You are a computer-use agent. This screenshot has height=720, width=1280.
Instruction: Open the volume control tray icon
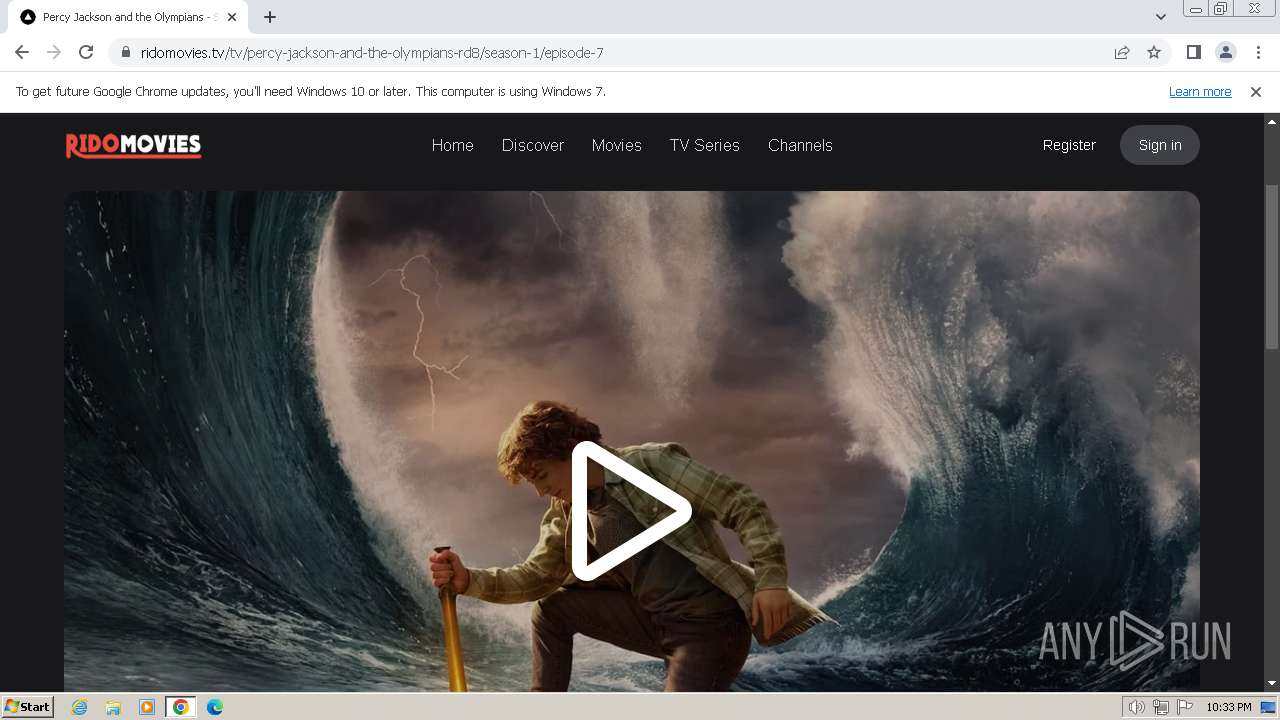pyautogui.click(x=1136, y=707)
